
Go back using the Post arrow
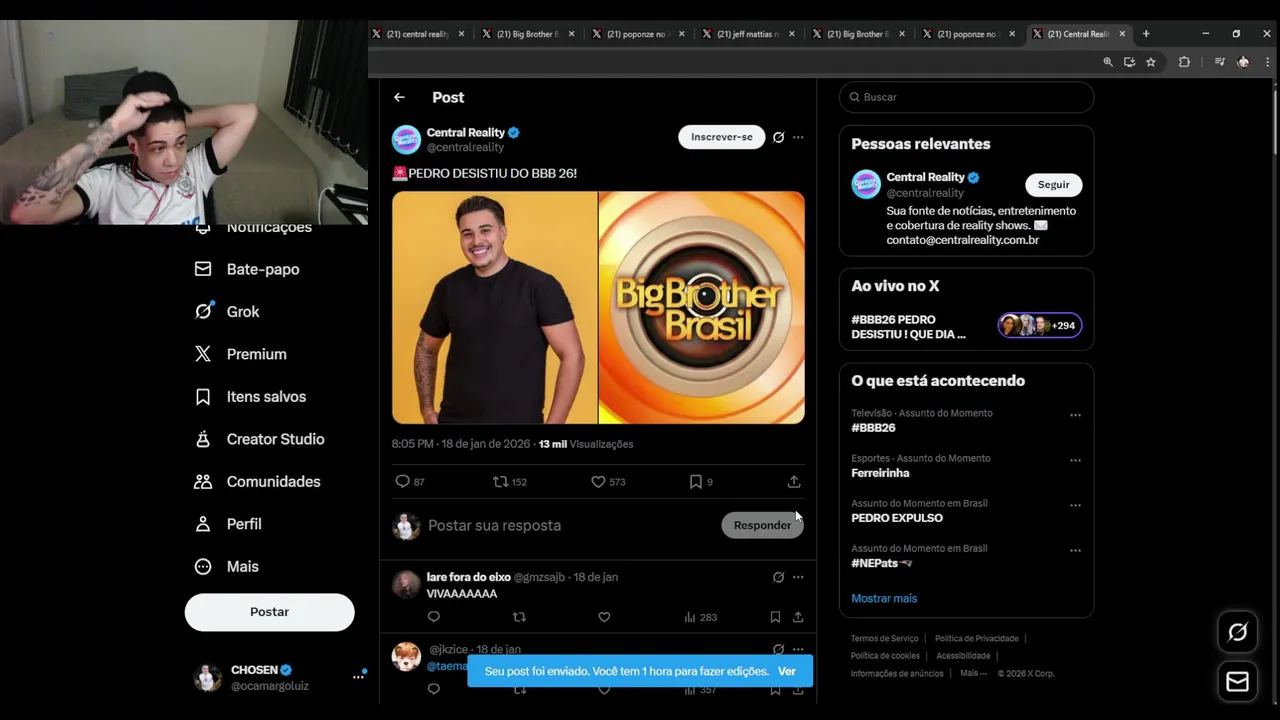point(399,97)
